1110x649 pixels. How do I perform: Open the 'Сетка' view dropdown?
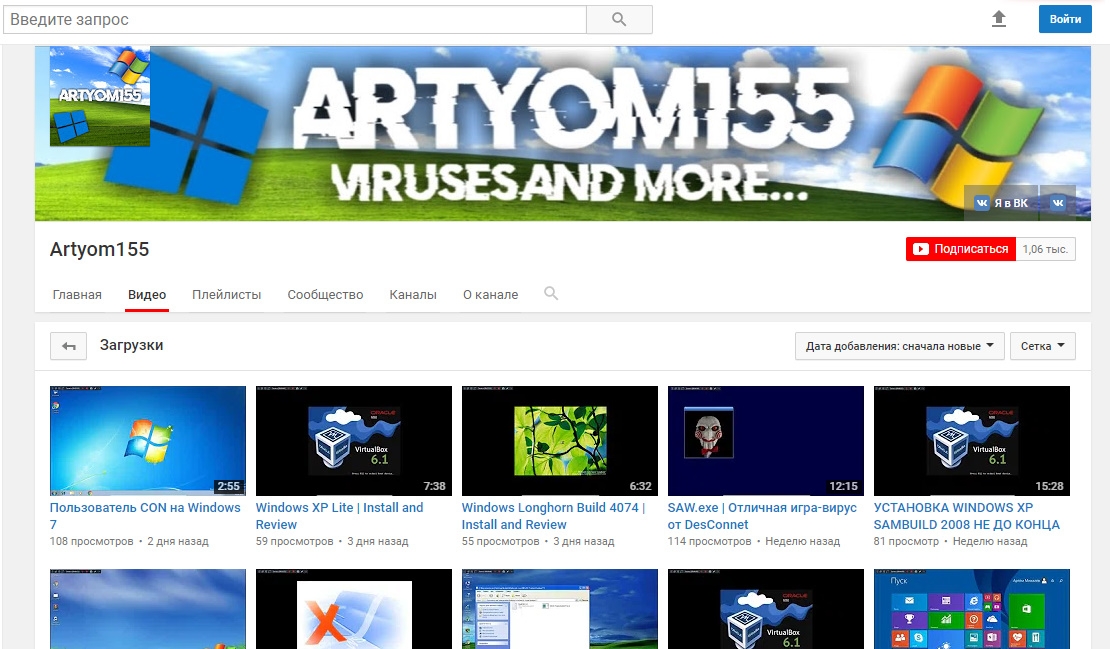click(x=1042, y=346)
